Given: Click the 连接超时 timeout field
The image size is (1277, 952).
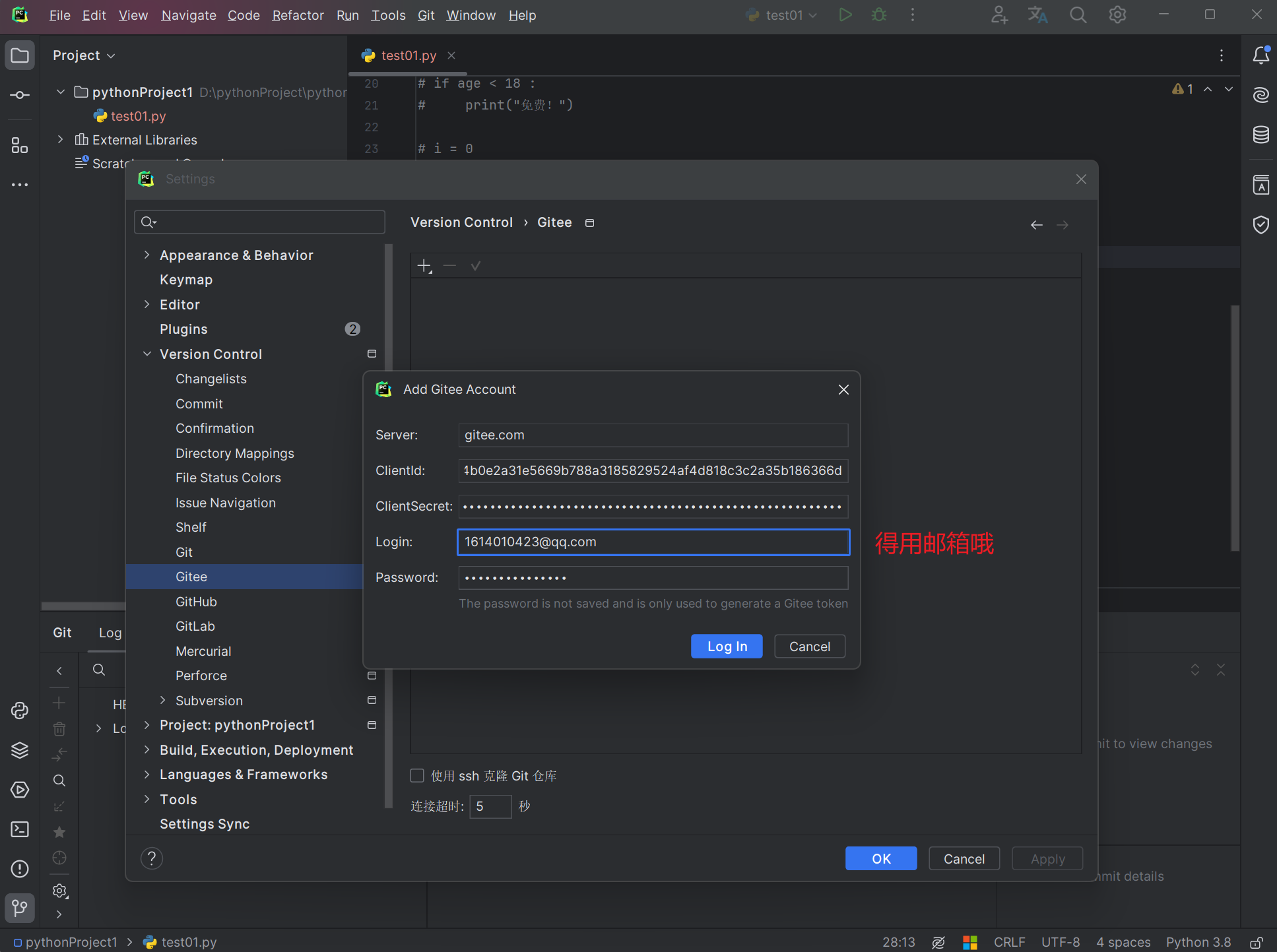Looking at the screenshot, I should (x=490, y=806).
